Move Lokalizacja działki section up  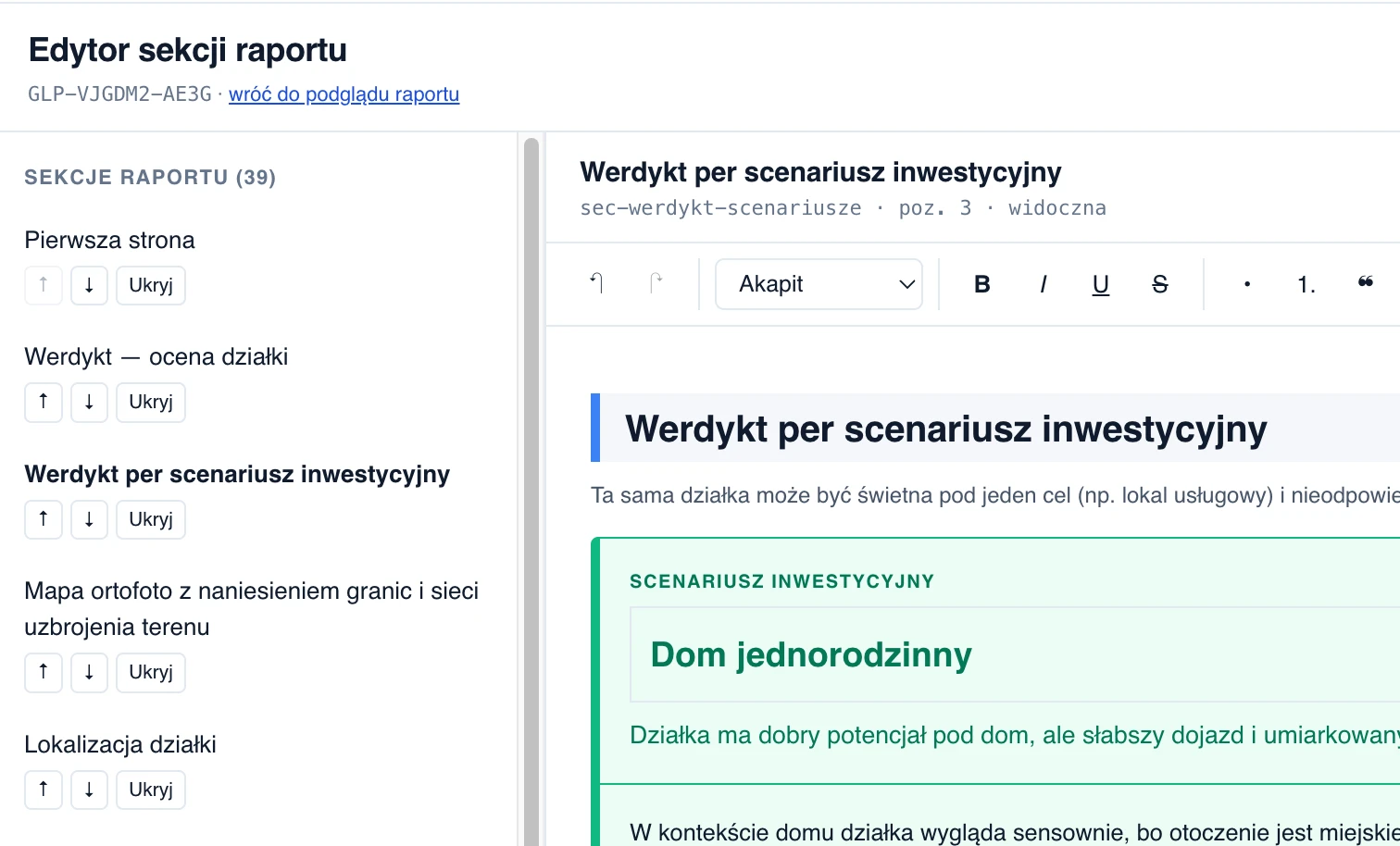point(44,790)
